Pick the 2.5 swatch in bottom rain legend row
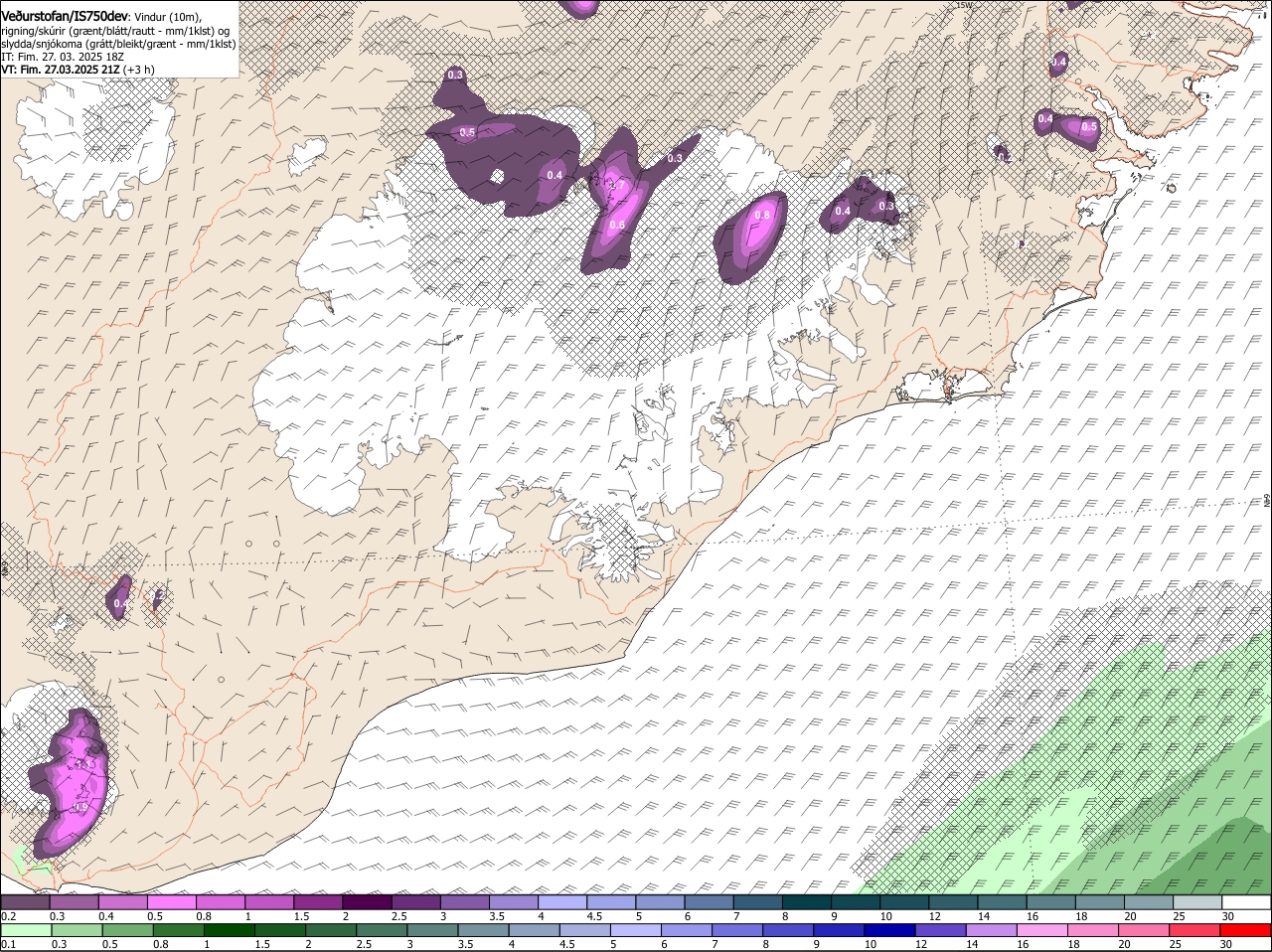This screenshot has height=952, width=1272. pos(382,930)
